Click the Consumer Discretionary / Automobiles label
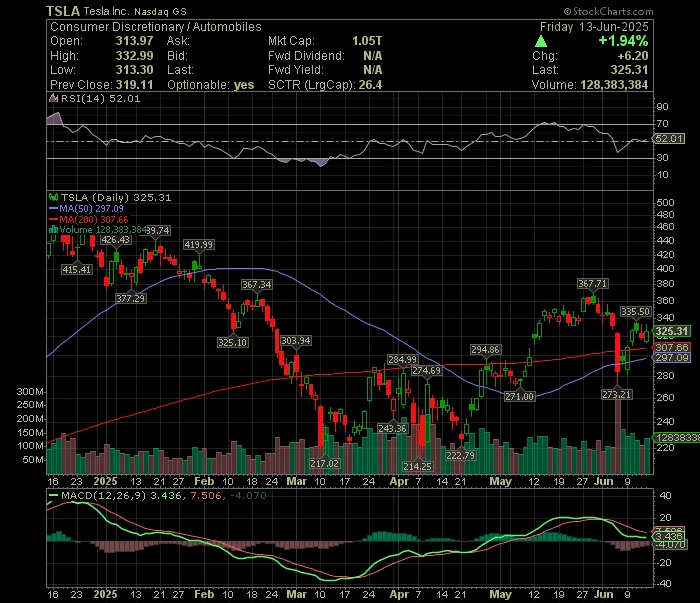This screenshot has height=603, width=700. (x=156, y=27)
